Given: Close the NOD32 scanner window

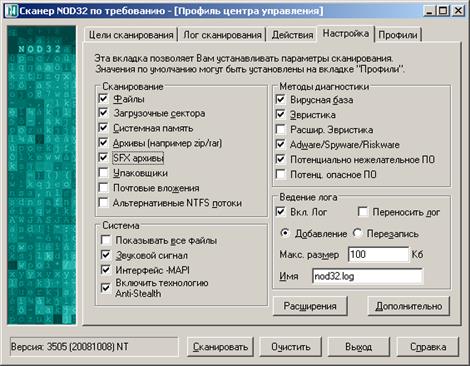Looking at the screenshot, I should [x=458, y=11].
